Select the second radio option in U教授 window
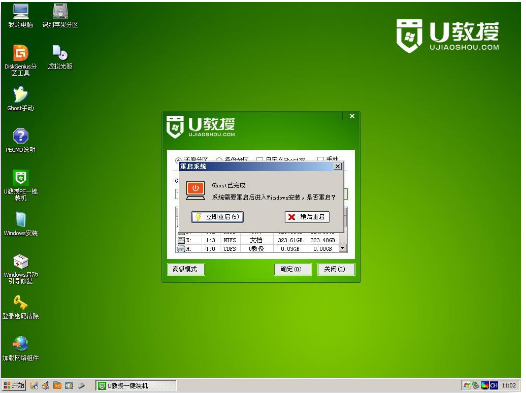The height and width of the screenshot is (393, 526). click(x=219, y=159)
